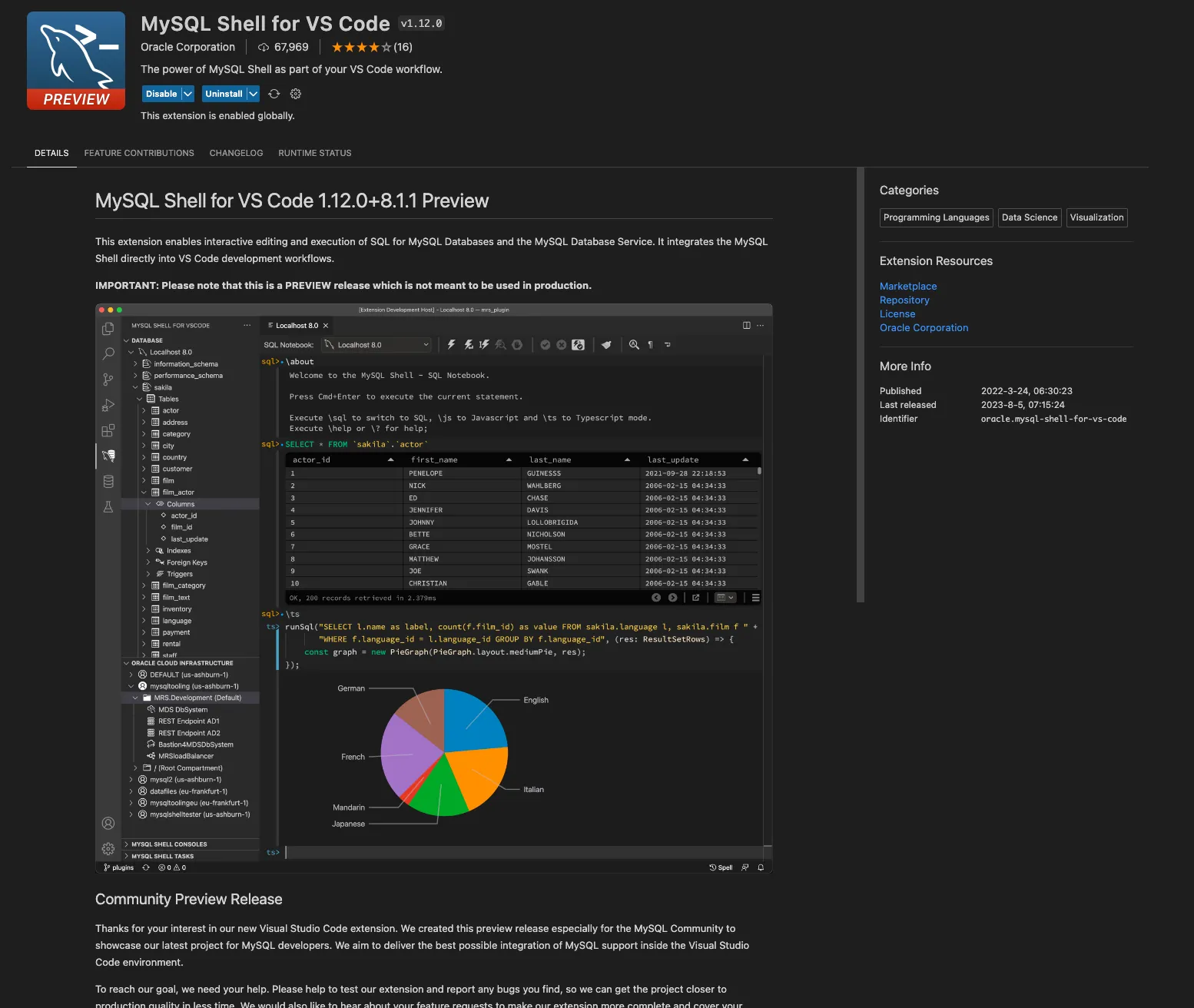Image resolution: width=1194 pixels, height=1008 pixels.
Task: Switch to the Feature Contributions tab
Action: pyautogui.click(x=139, y=154)
